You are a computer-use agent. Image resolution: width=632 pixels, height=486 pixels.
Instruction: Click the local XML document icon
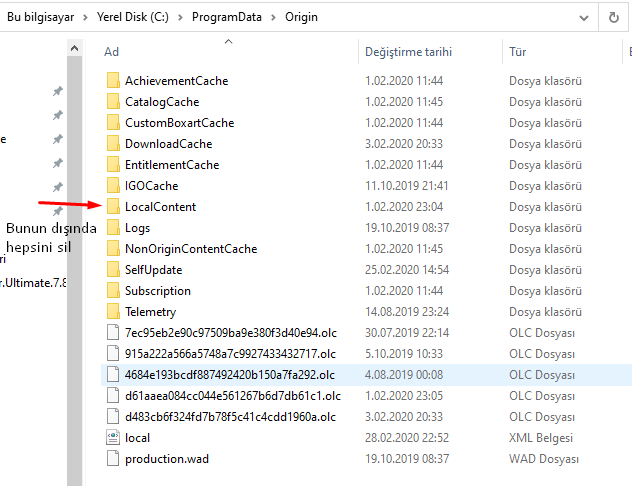click(113, 437)
